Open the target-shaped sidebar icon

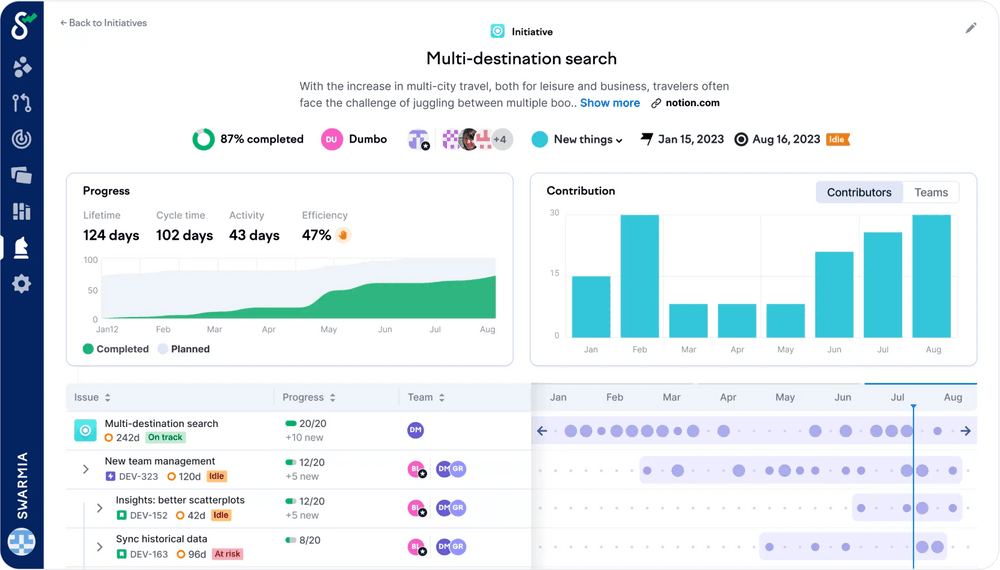21,140
